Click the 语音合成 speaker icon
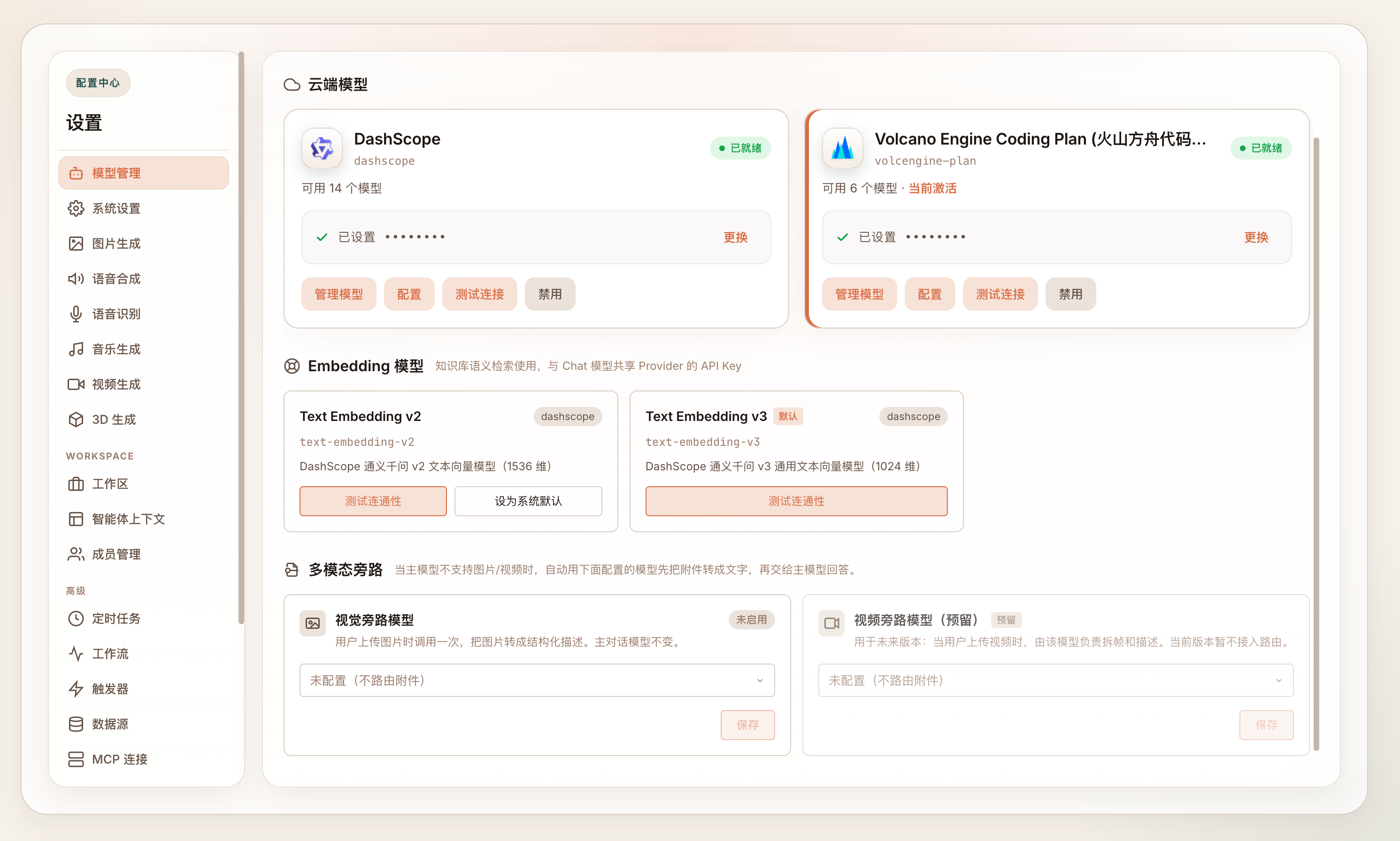The height and width of the screenshot is (841, 1400). pyautogui.click(x=76, y=279)
